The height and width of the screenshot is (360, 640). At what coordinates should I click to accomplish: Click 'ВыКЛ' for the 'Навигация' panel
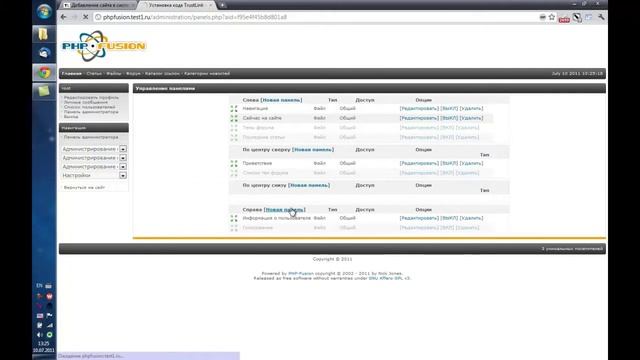tap(449, 109)
